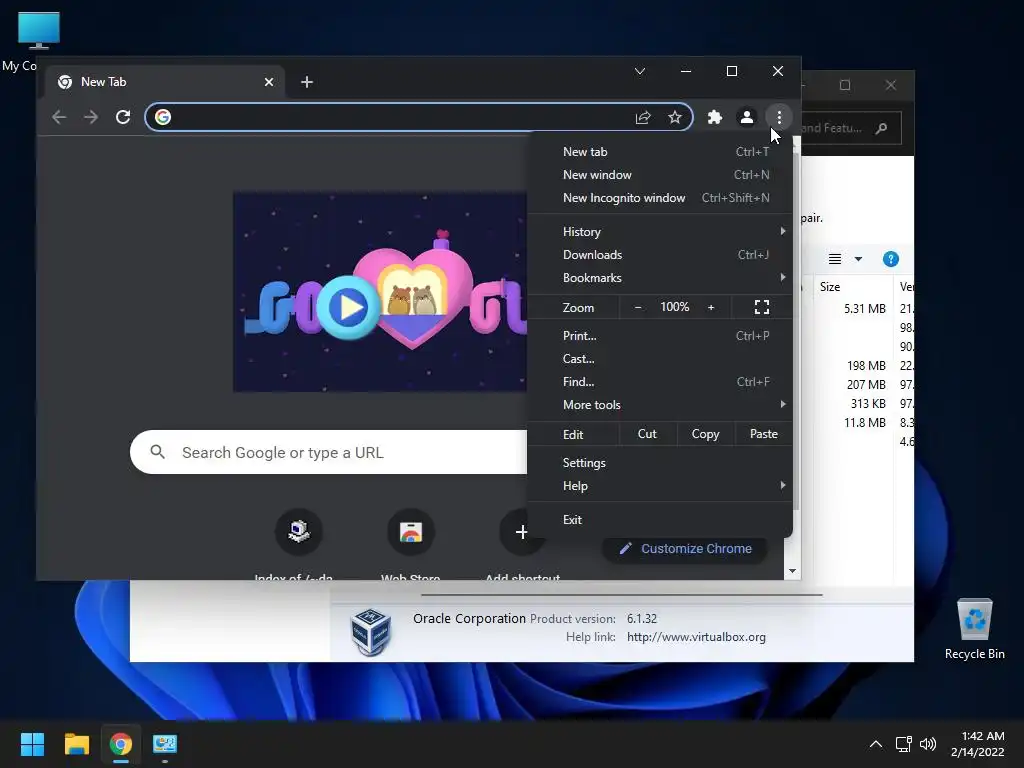Click Chrome page scrollbar down arrow
This screenshot has width=1024, height=768.
pos(792,571)
